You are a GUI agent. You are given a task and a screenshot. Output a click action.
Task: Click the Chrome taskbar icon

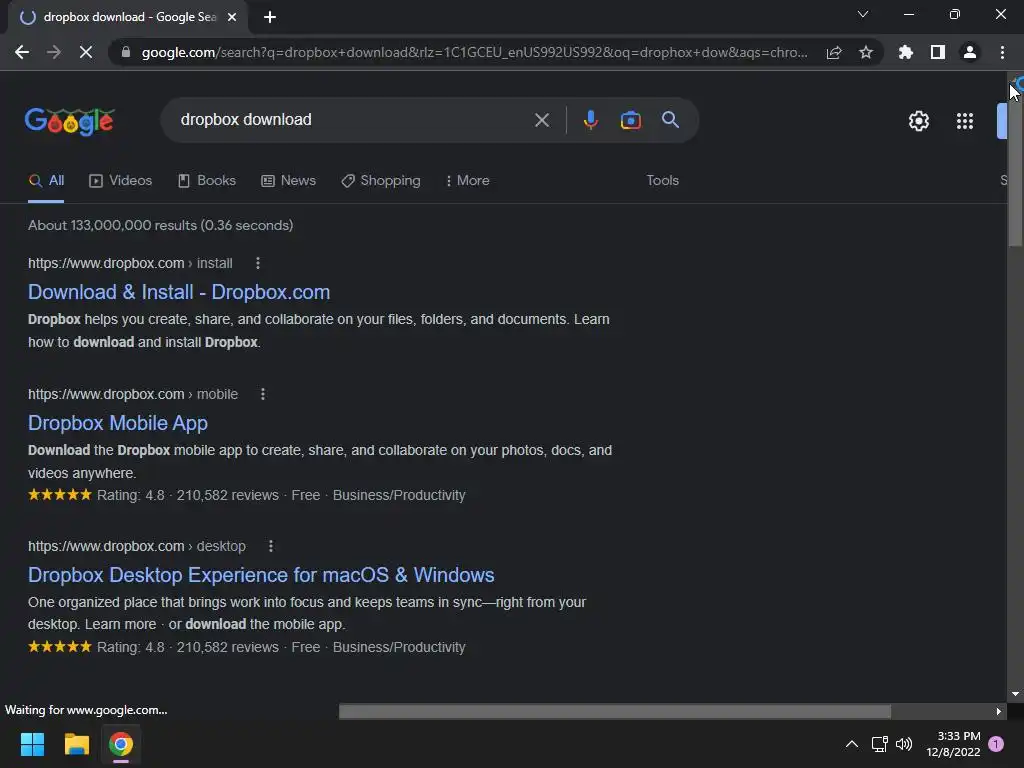point(121,744)
